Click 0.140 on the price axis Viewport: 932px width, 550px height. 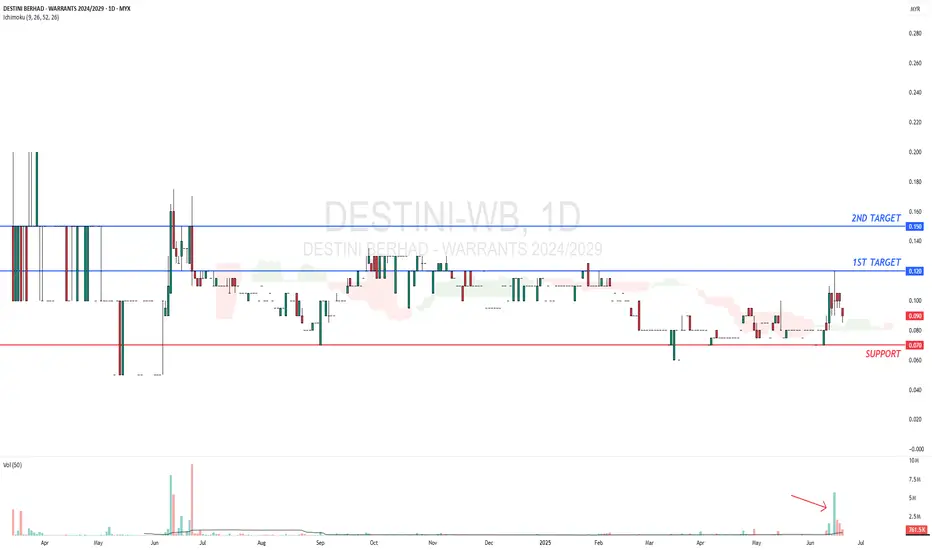point(915,241)
